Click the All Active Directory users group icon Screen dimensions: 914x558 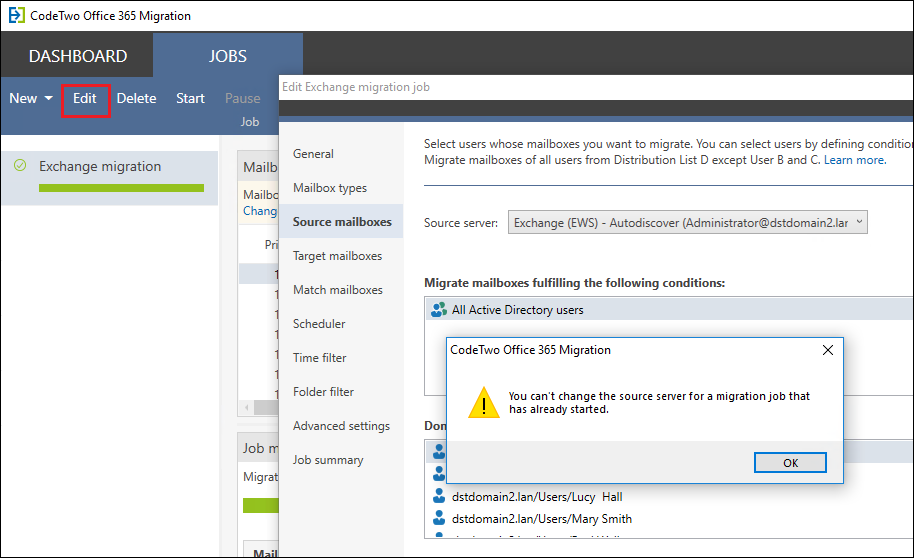[x=438, y=310]
